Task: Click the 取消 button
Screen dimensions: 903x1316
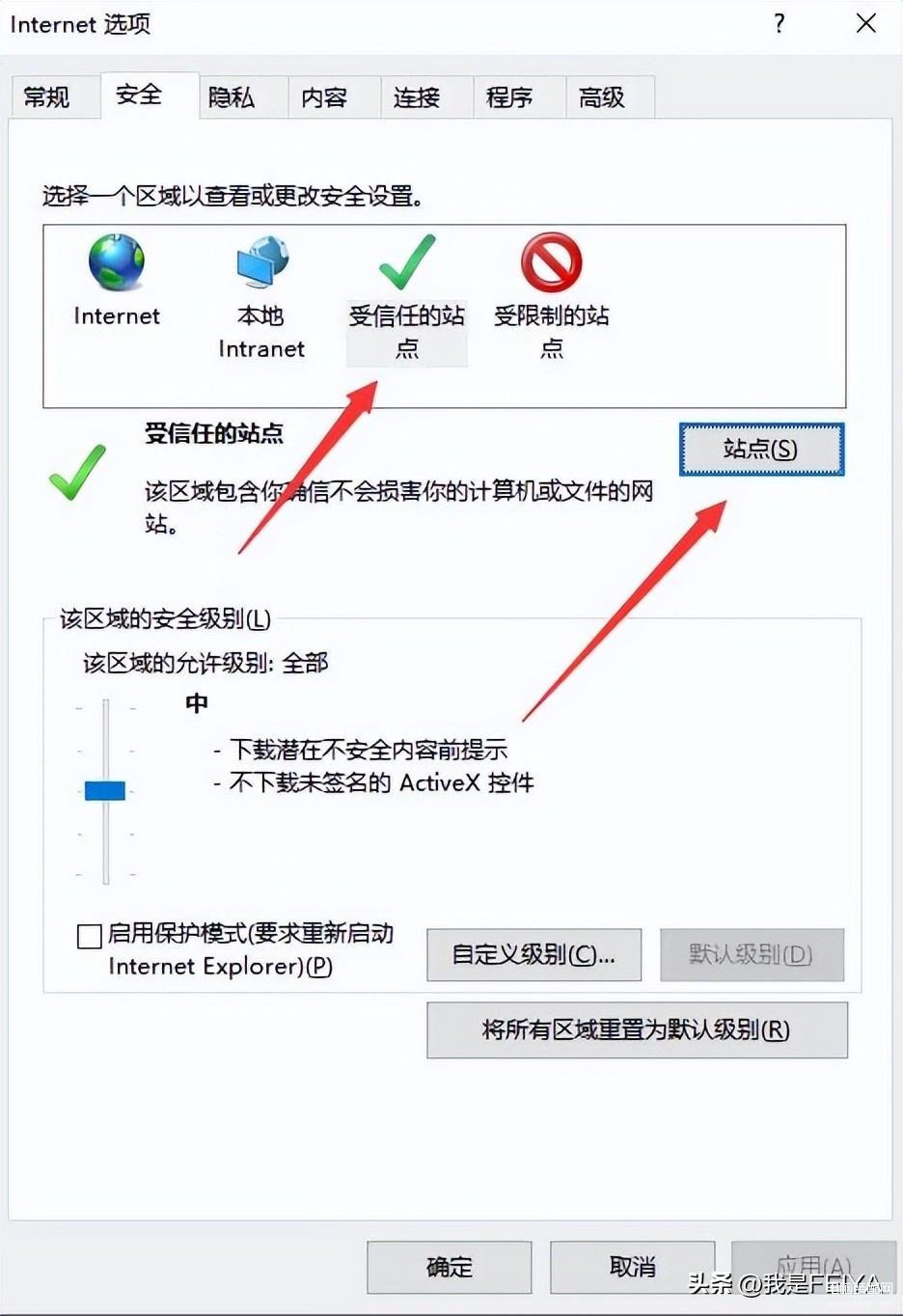Action: coord(633,1267)
